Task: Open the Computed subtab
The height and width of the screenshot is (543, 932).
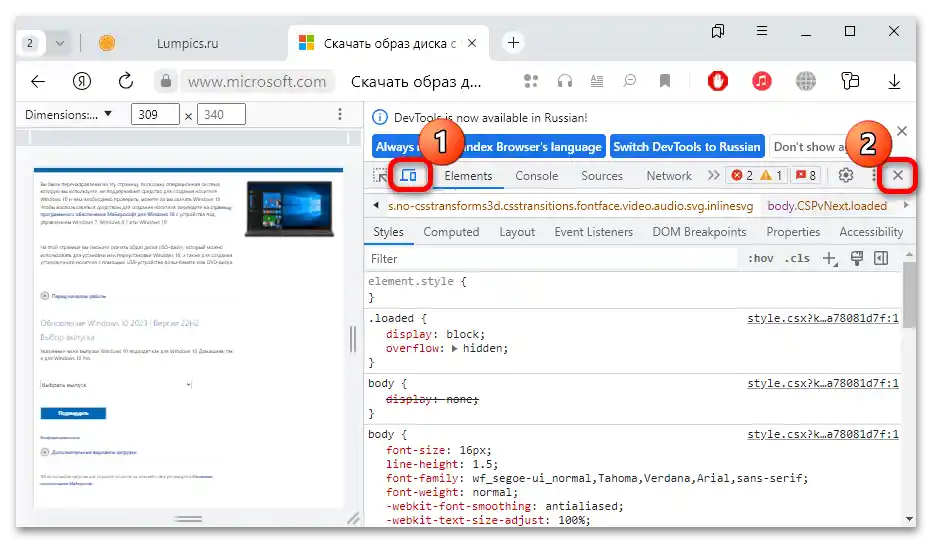Action: [x=451, y=232]
